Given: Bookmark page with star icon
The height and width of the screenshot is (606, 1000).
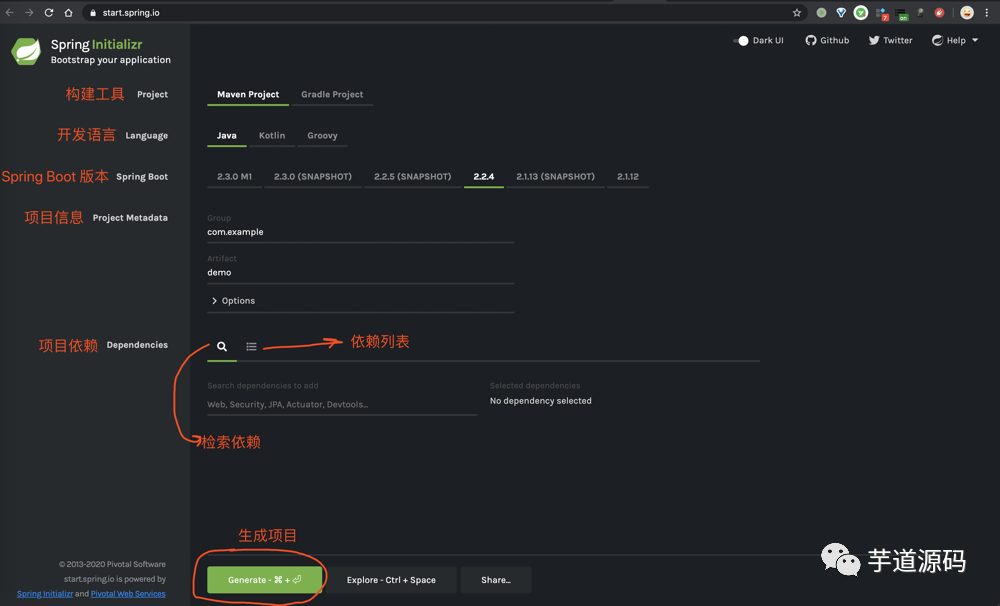Looking at the screenshot, I should pyautogui.click(x=797, y=13).
